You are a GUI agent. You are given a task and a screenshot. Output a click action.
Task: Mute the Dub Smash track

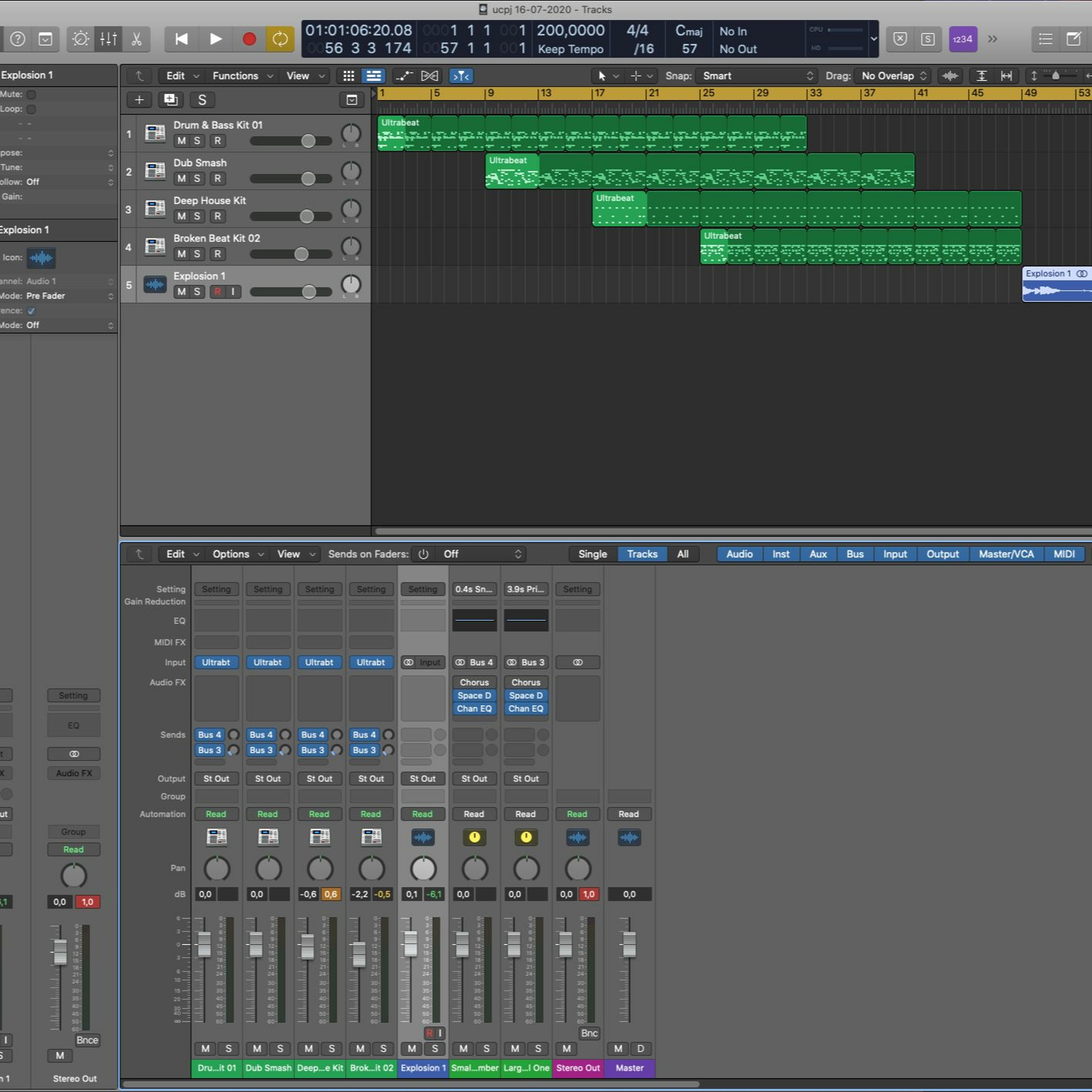(181, 179)
